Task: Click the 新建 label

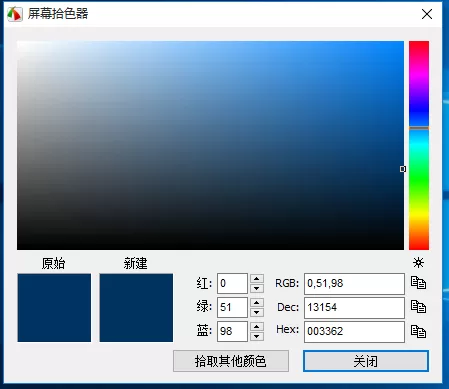Action: [135, 263]
